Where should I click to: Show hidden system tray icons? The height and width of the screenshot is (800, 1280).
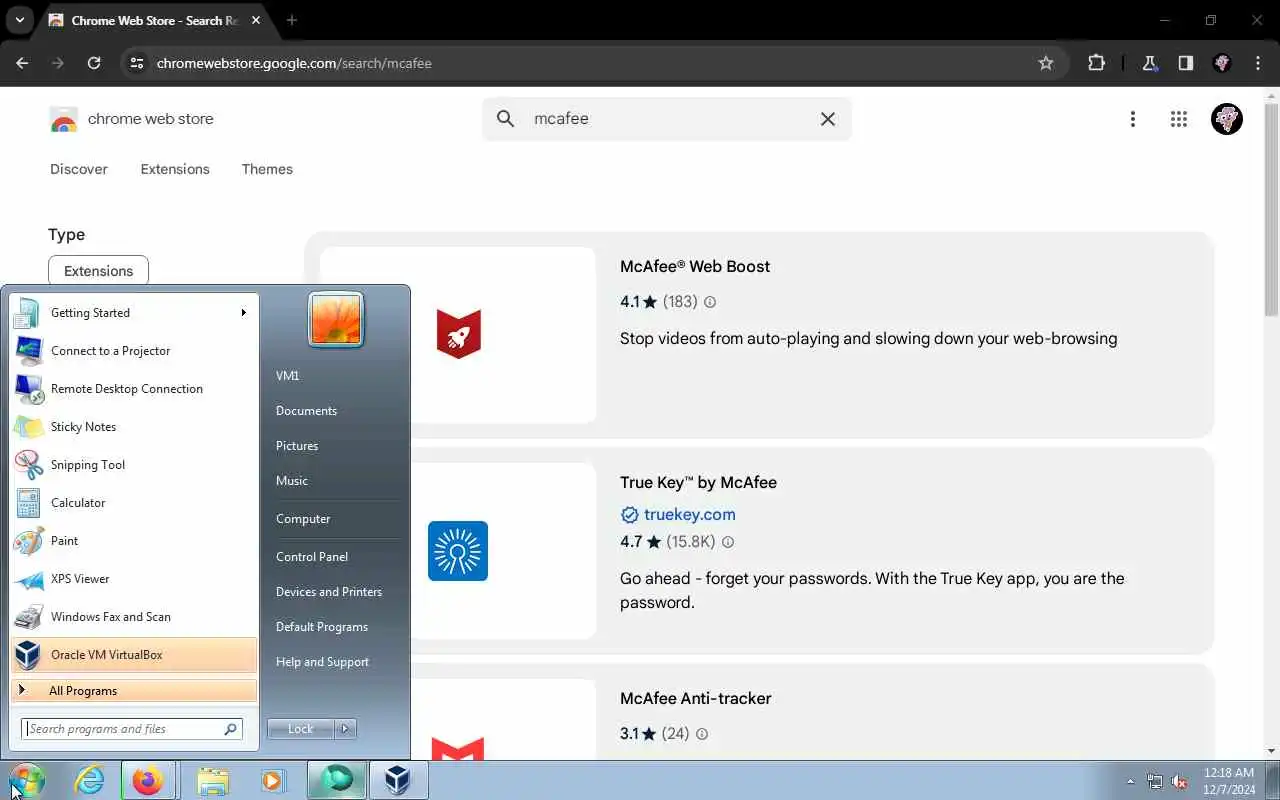[1130, 782]
